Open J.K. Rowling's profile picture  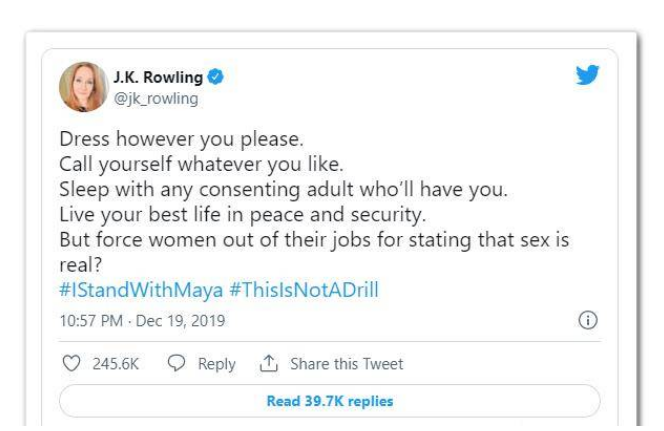coord(86,87)
